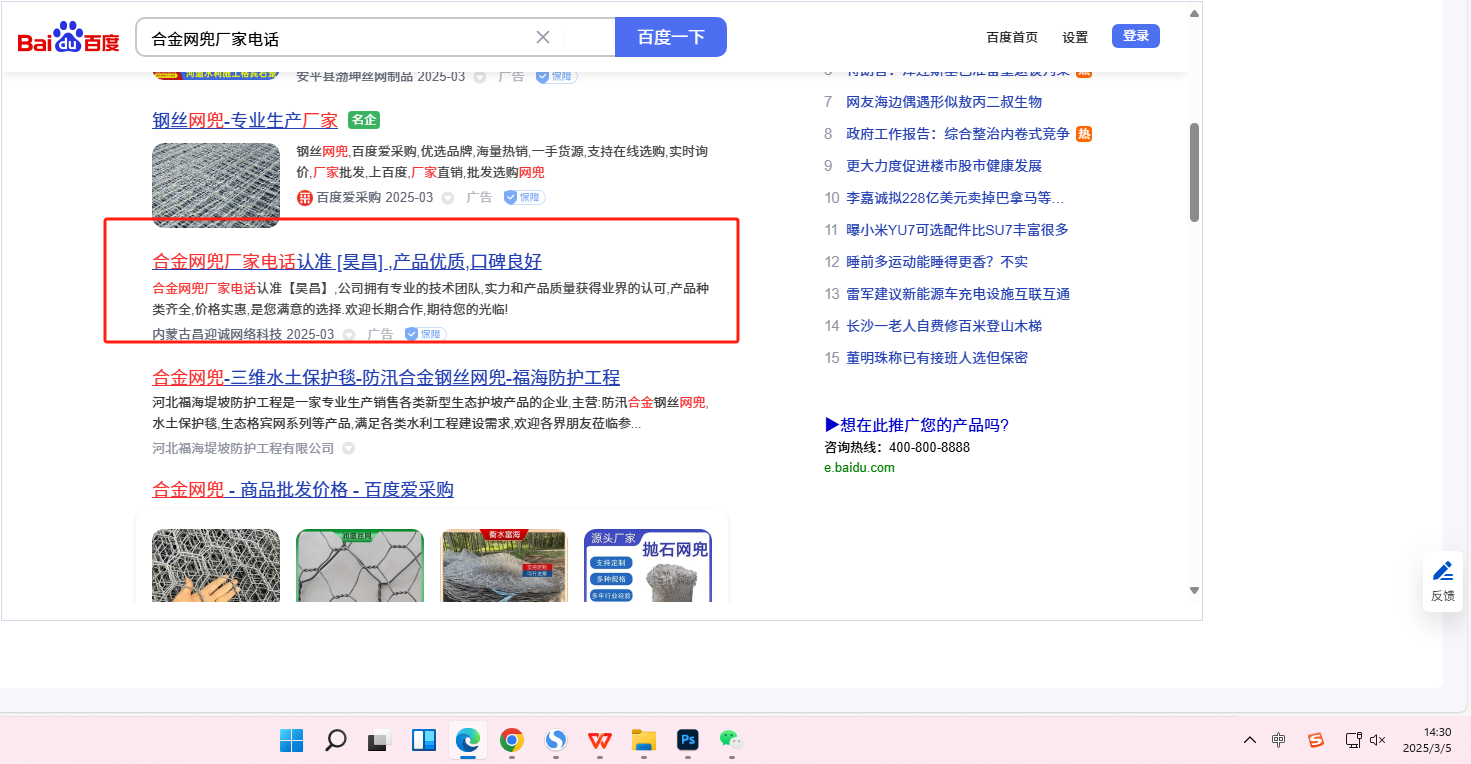Screen dimensions: 1471x764
Task: Click the 抛石网兜 product thumbnail
Action: [647, 565]
